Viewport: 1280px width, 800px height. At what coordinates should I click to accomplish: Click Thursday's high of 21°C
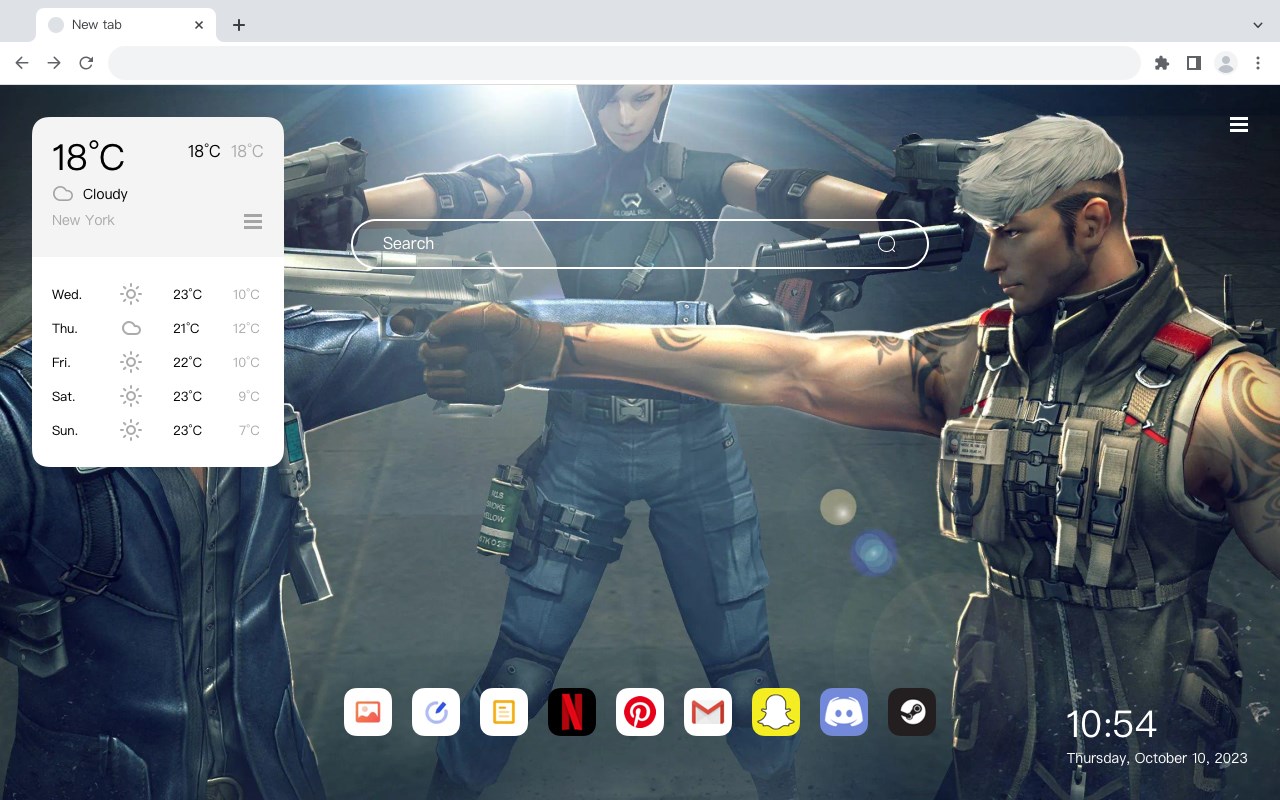pos(186,328)
